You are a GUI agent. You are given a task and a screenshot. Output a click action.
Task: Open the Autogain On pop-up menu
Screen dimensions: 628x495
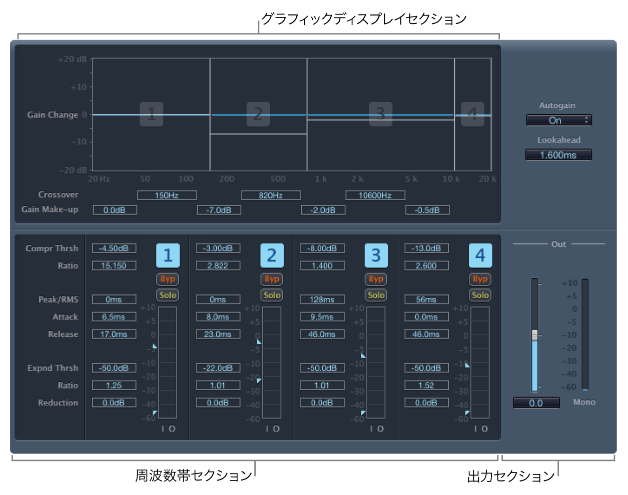point(559,120)
